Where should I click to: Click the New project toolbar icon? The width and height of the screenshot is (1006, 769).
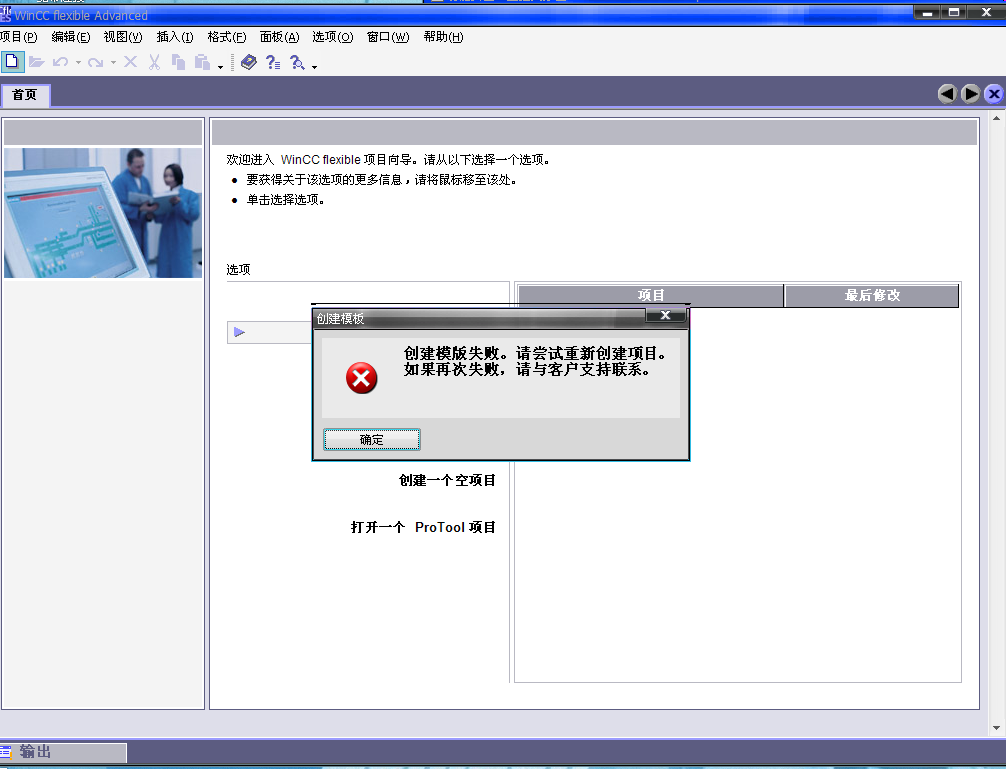point(11,62)
